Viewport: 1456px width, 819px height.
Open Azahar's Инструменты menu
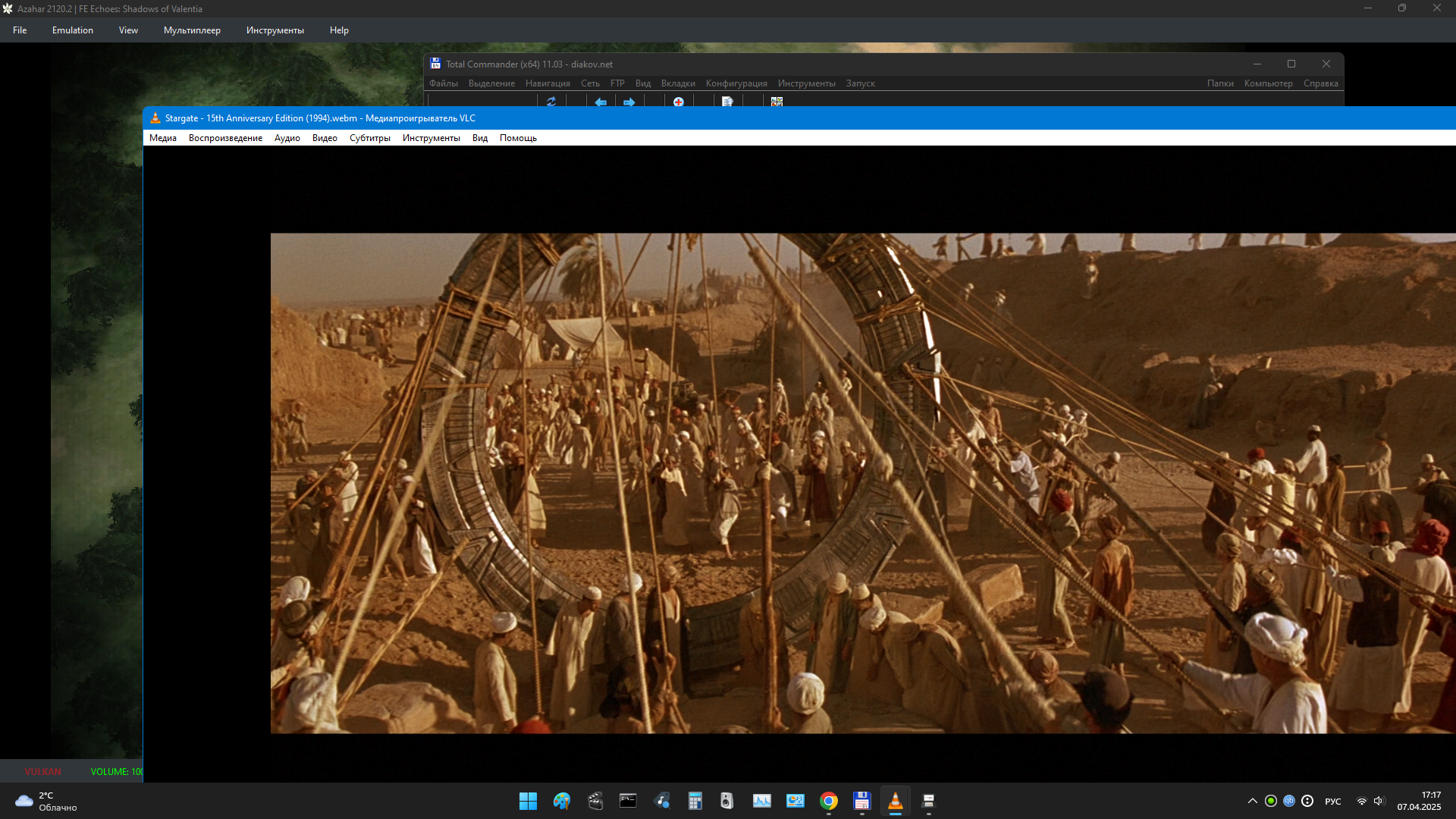[275, 30]
